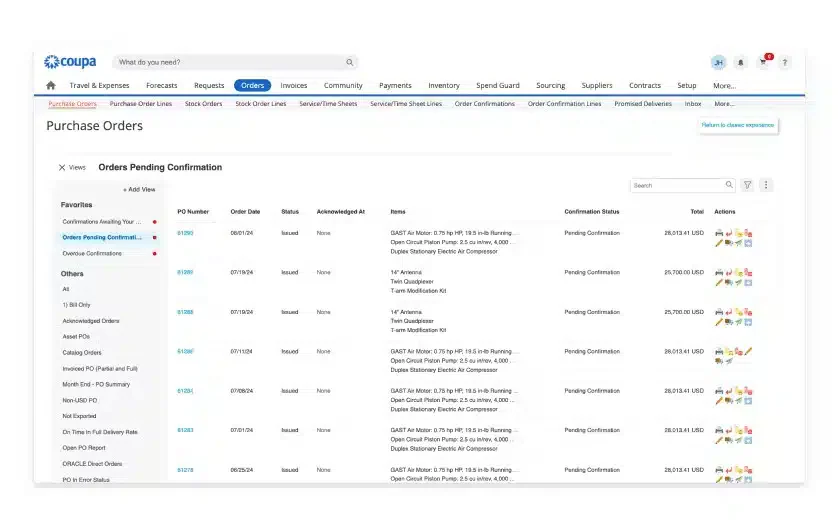Open purchase order 61278
The image size is (838, 531).
[185, 470]
